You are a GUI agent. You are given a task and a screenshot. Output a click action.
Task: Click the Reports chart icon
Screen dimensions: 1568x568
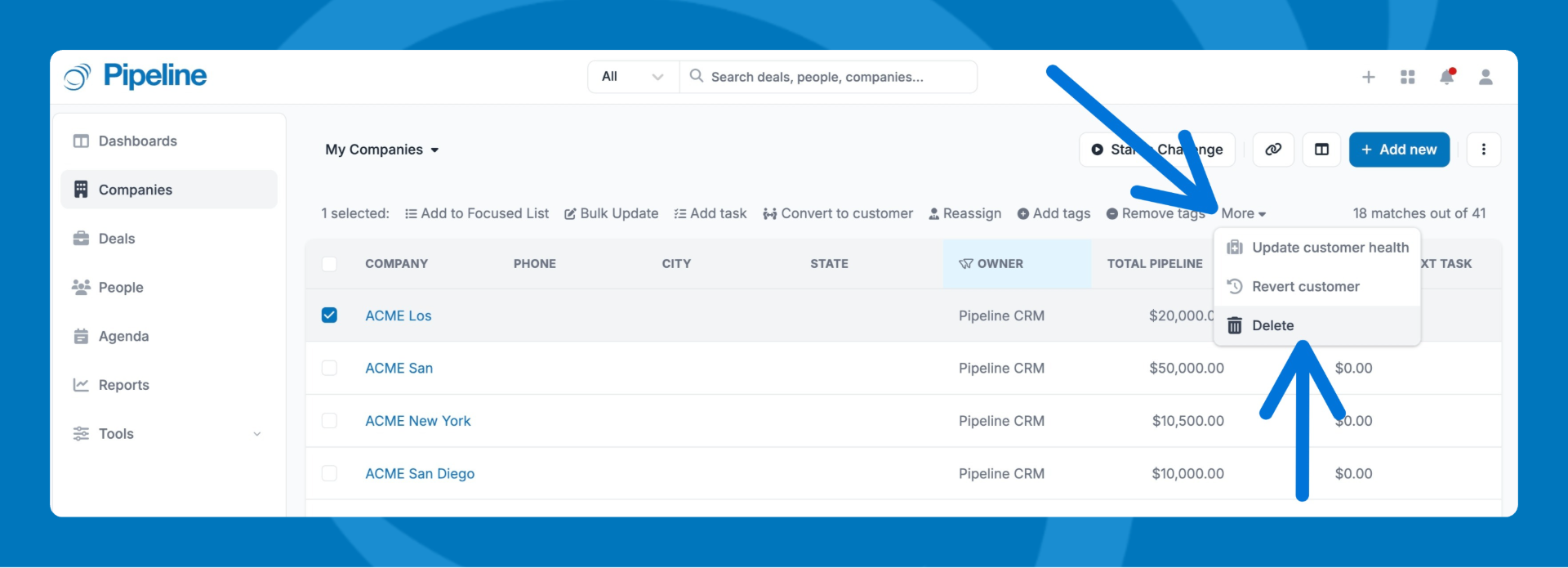(x=81, y=384)
